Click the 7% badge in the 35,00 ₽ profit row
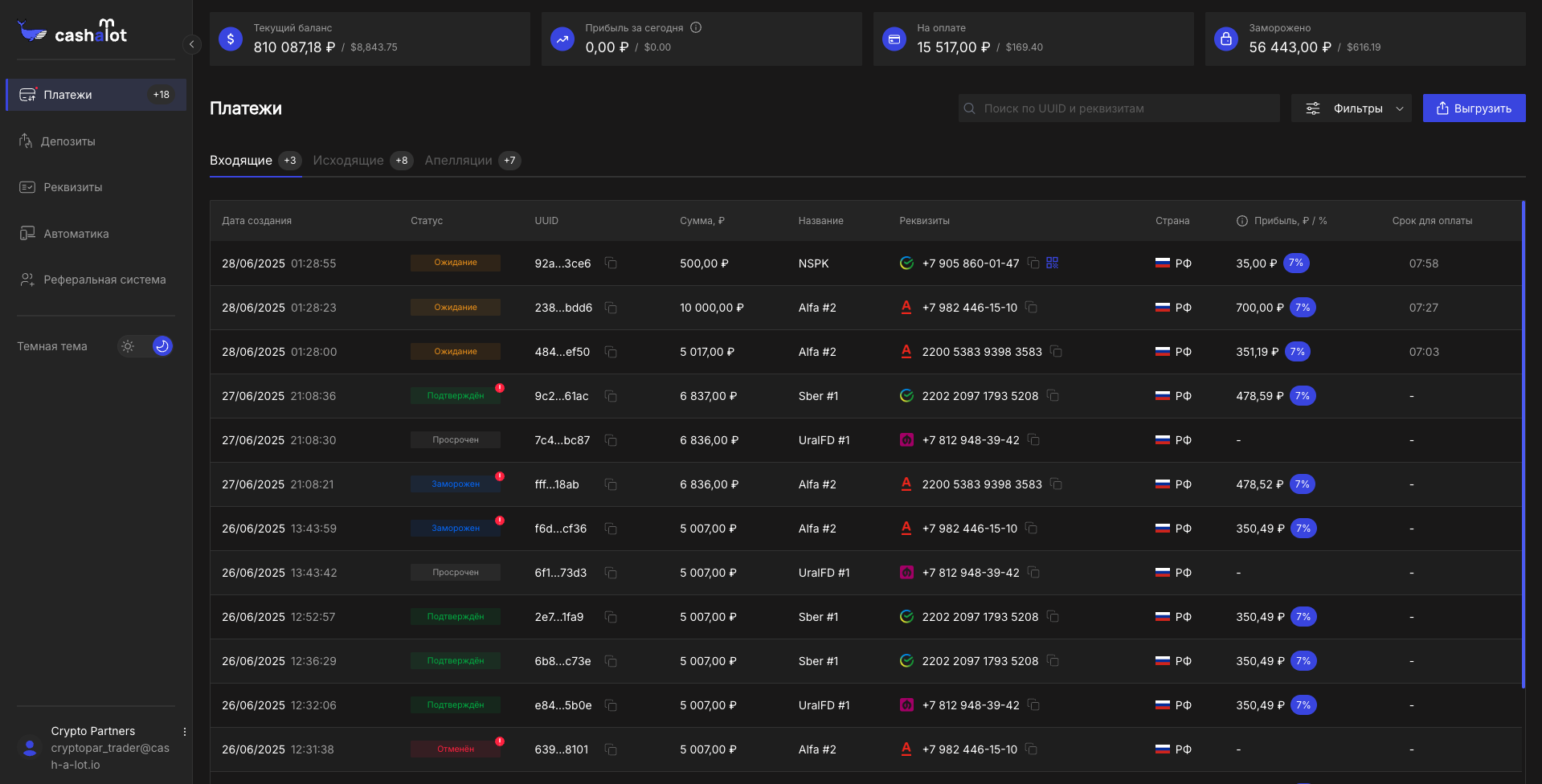 (x=1296, y=263)
